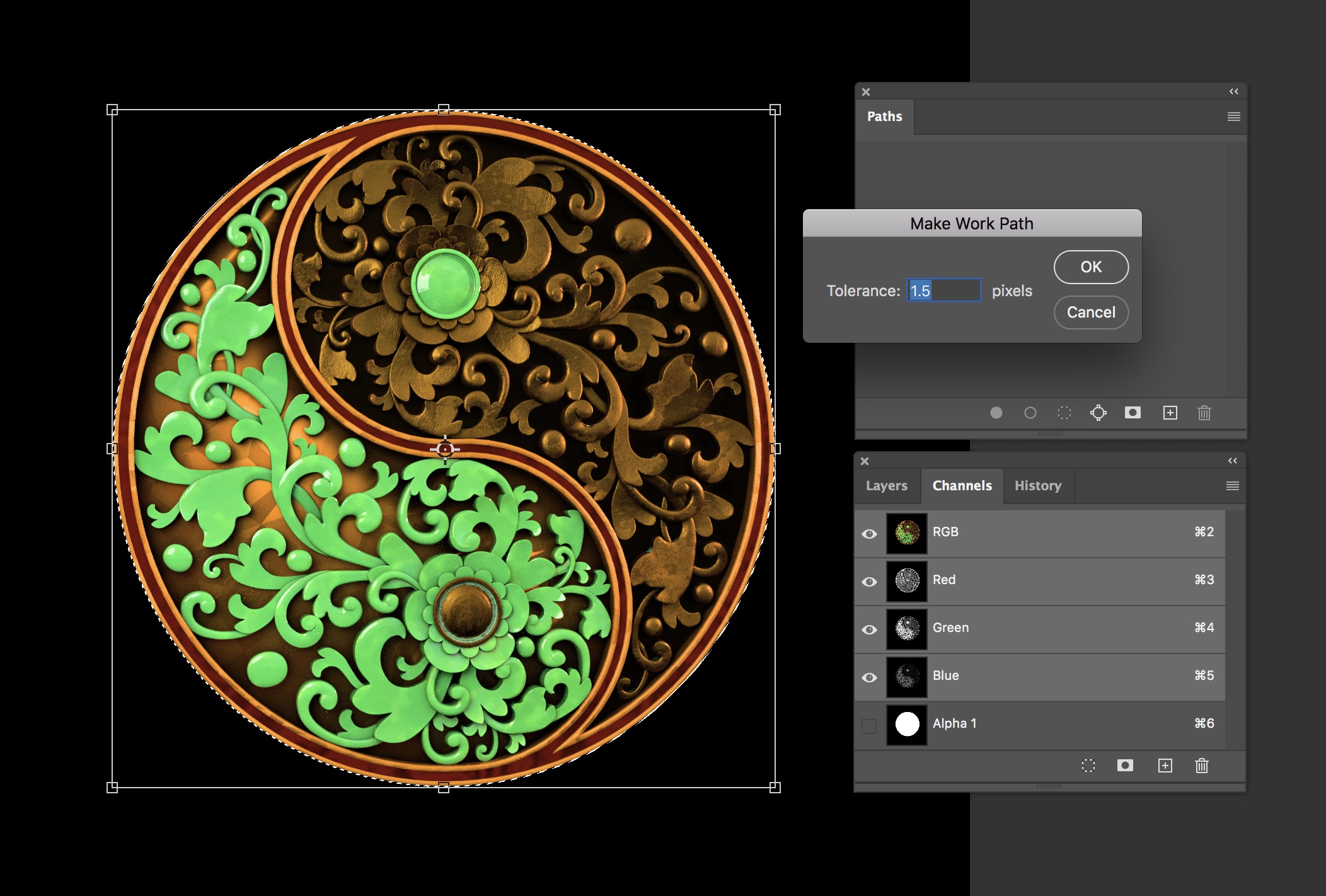
Task: Collapse Paths panel with double arrows
Action: (1233, 91)
